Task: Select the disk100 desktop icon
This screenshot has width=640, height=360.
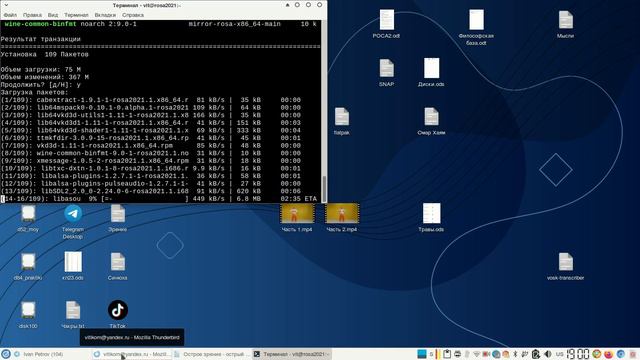Action: 28,314
